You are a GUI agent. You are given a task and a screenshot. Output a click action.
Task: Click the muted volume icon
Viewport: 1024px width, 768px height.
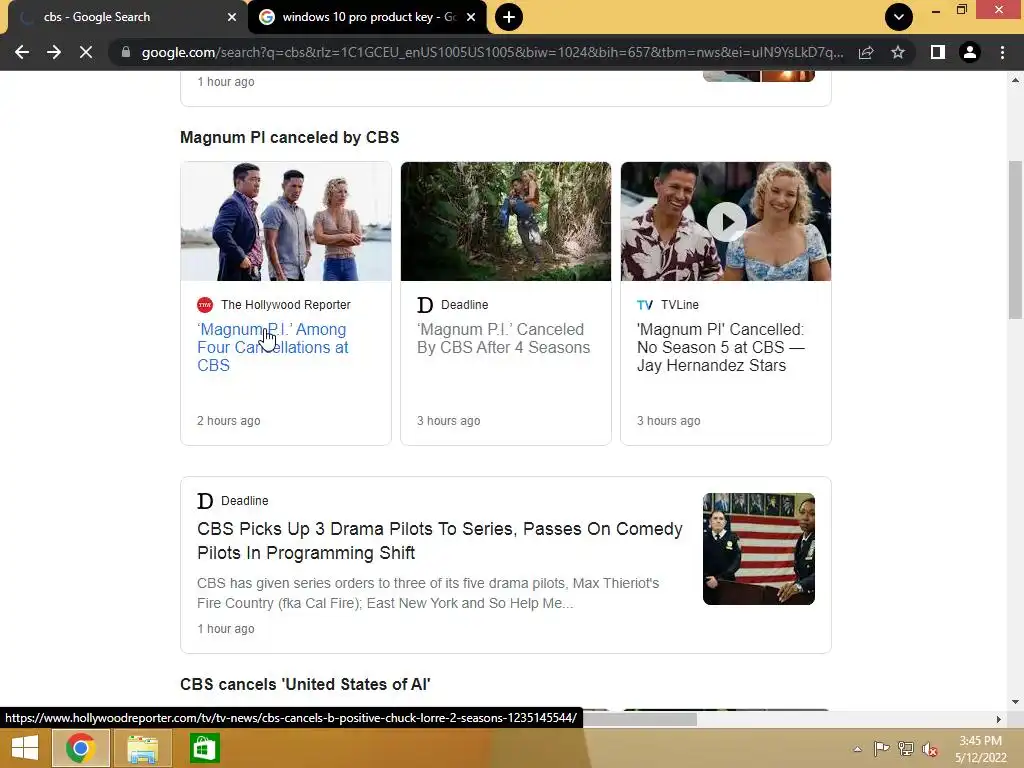tap(930, 749)
